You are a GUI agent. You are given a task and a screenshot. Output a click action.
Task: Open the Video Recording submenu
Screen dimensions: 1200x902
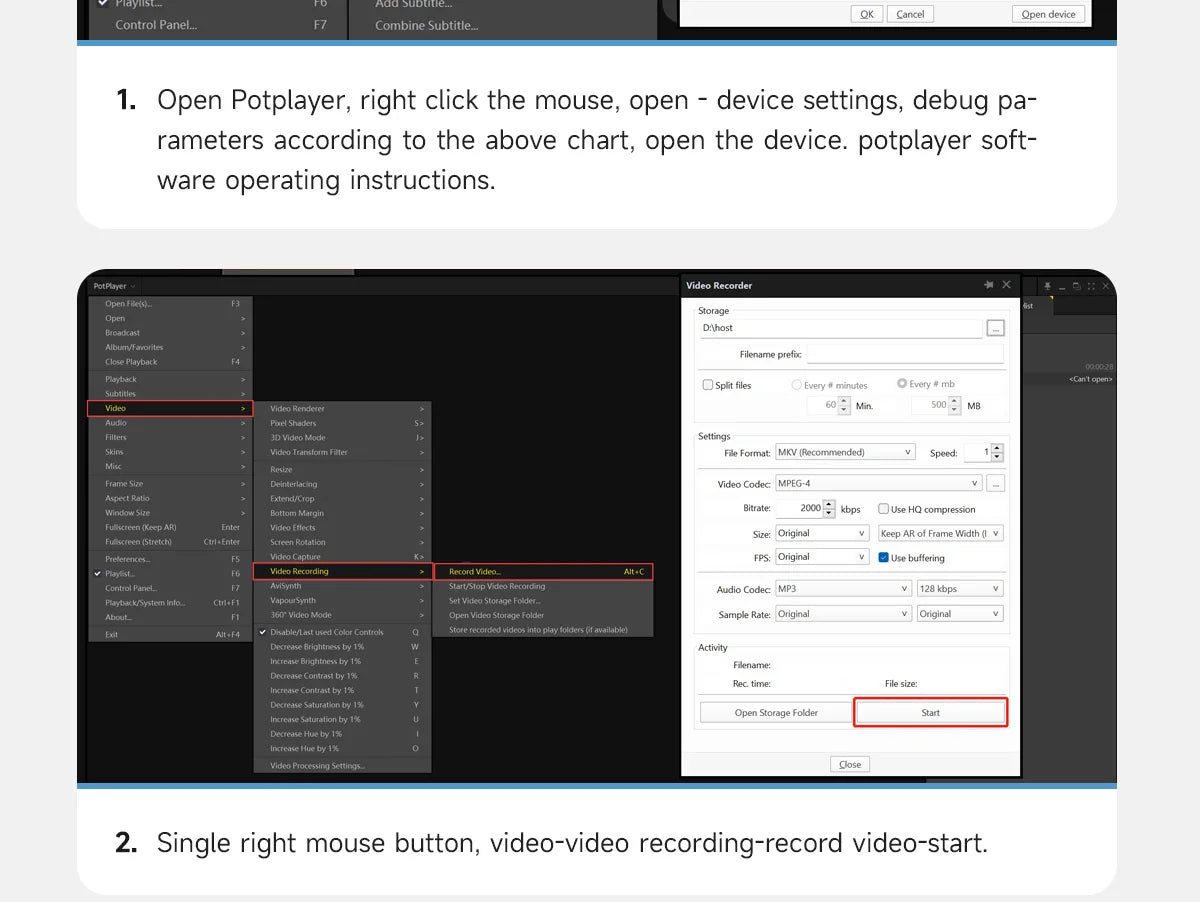[x=342, y=571]
